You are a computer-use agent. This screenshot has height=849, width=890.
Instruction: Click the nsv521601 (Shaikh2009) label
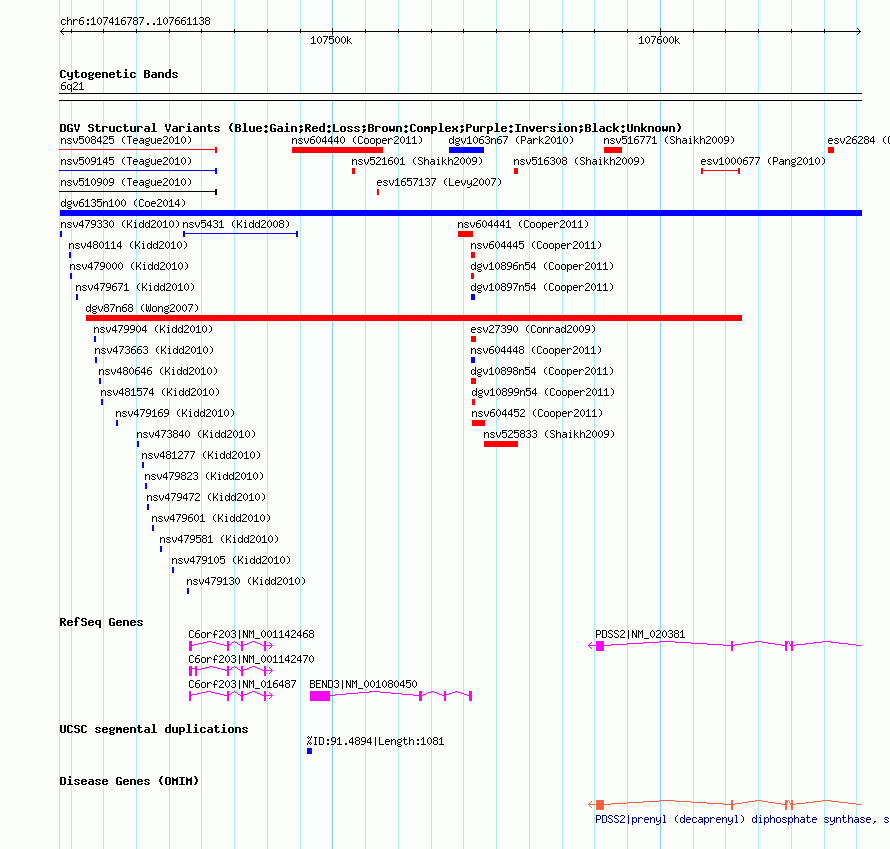(x=417, y=161)
